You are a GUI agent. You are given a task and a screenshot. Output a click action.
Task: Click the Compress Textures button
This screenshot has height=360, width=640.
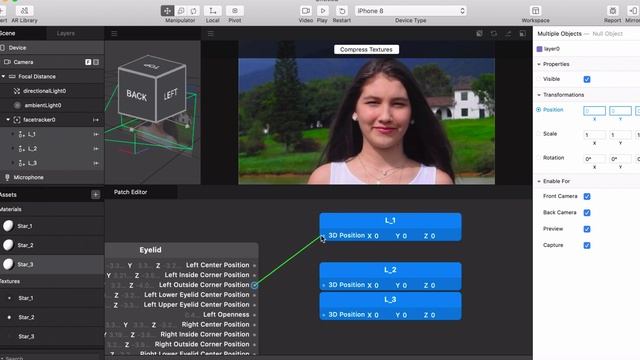point(366,49)
